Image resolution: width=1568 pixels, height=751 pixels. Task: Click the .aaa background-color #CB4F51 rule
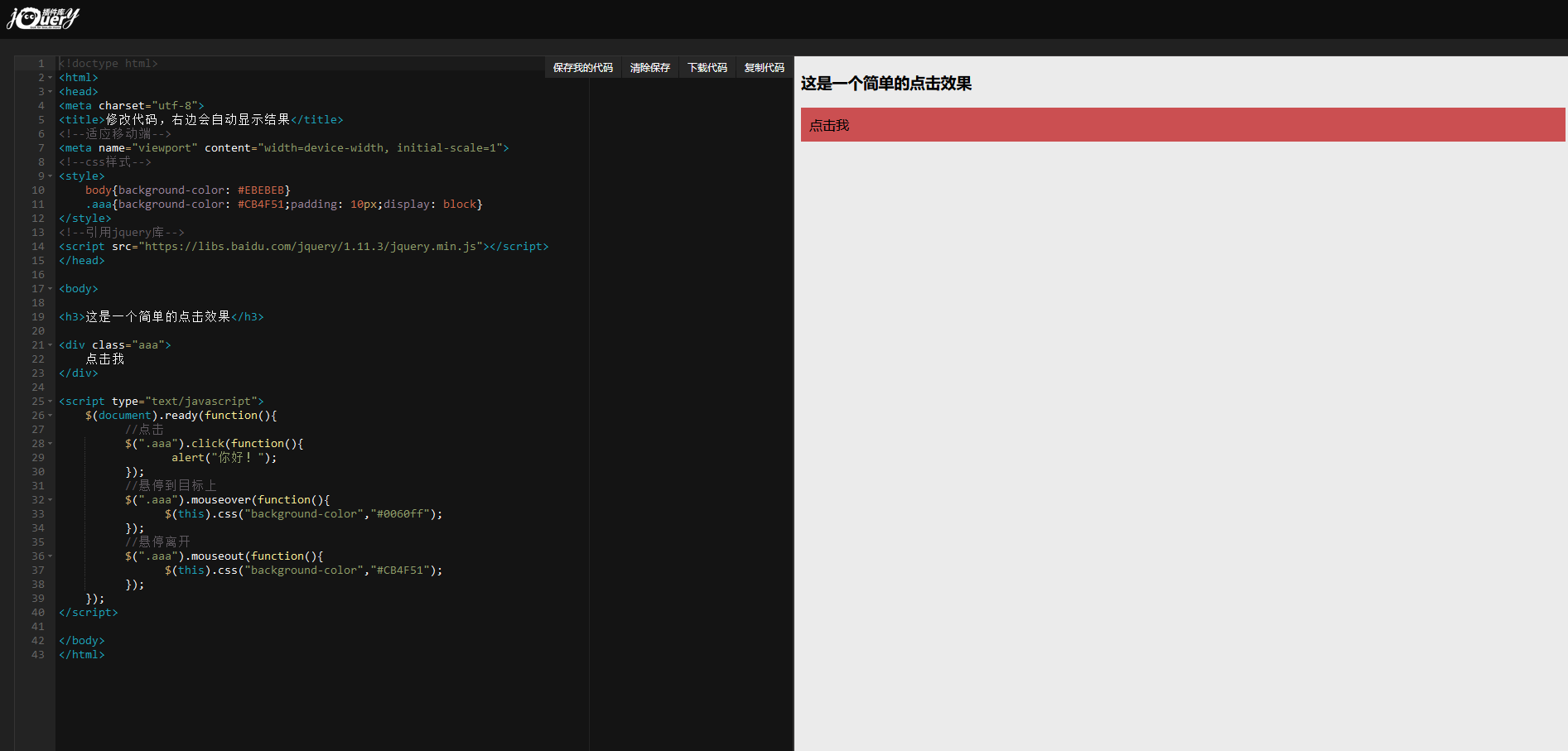284,205
